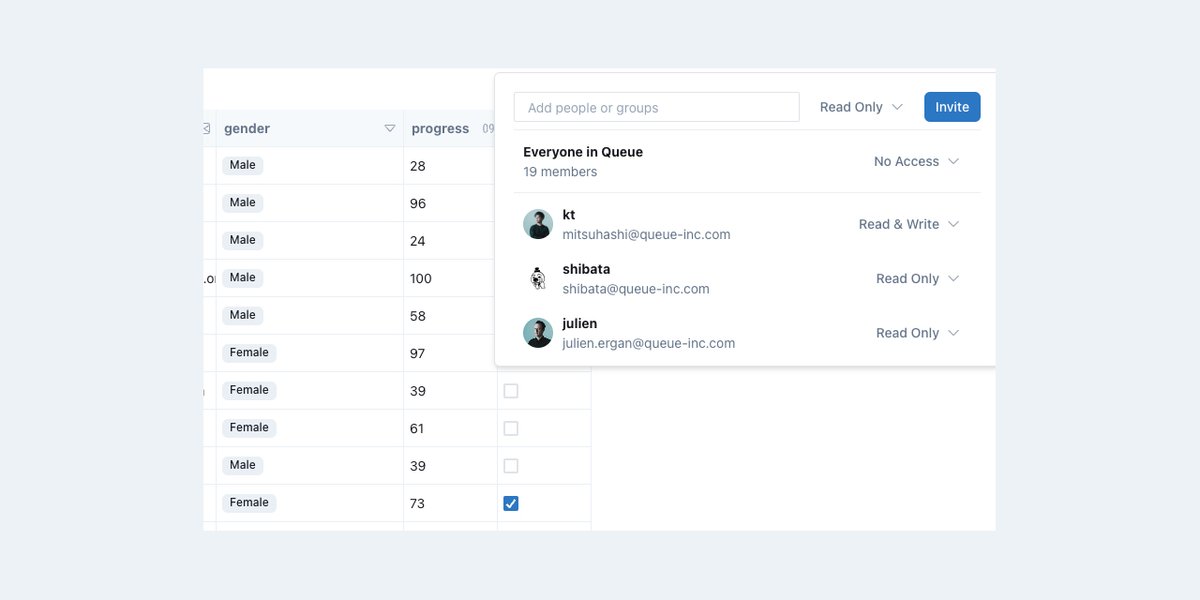Open the Read Only dropdown beside Invite

tap(861, 107)
